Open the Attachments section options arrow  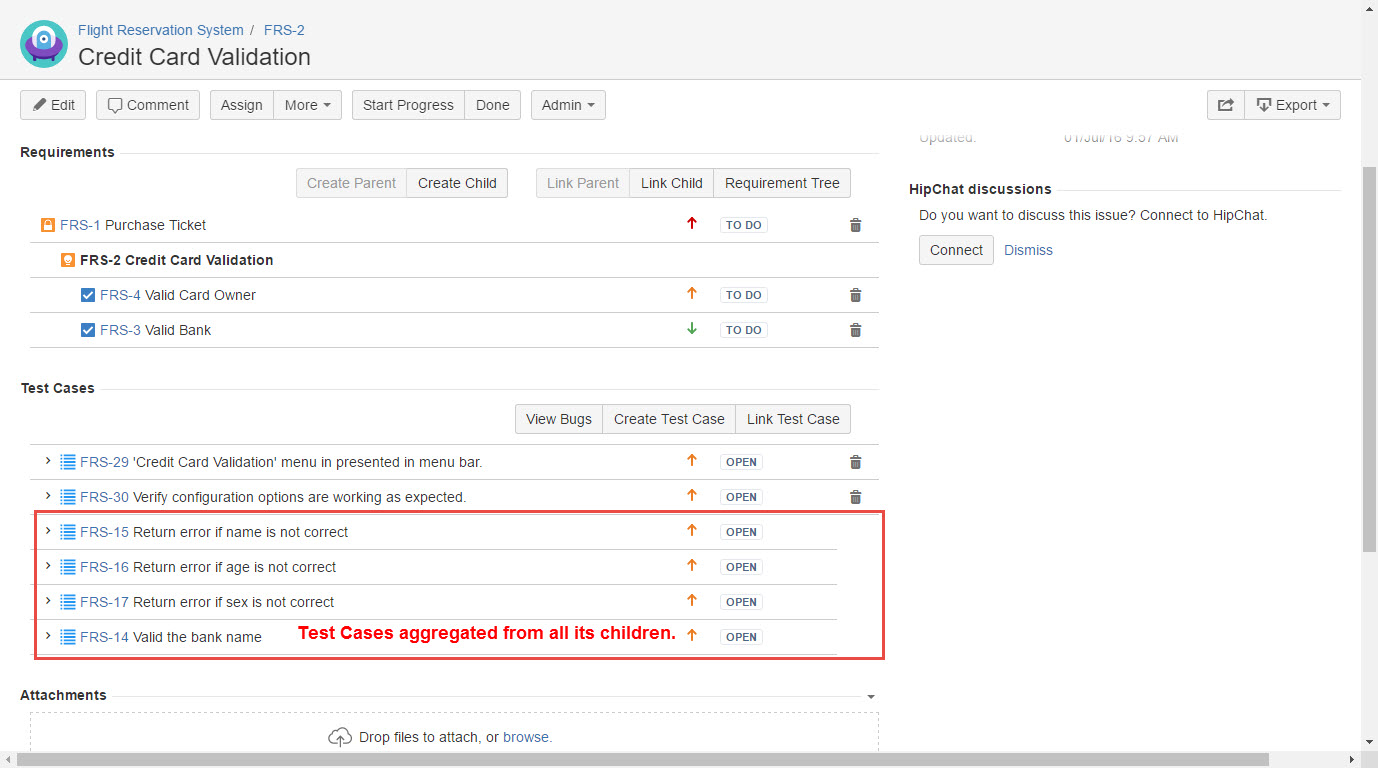coord(870,697)
